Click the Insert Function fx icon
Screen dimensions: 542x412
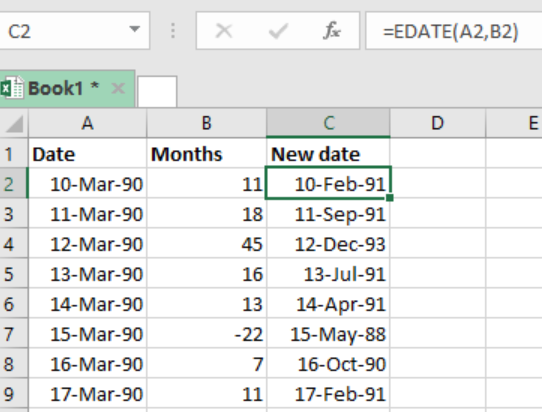[x=332, y=31]
